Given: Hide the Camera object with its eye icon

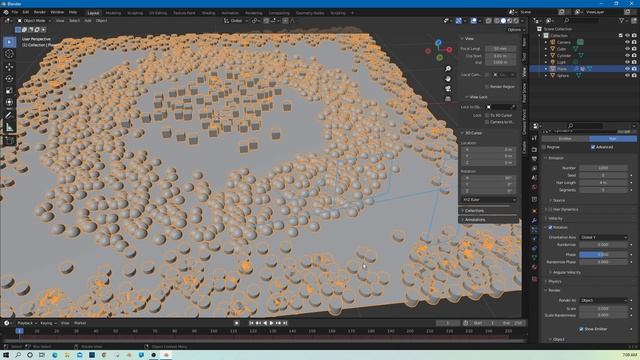Looking at the screenshot, I should coord(627,42).
